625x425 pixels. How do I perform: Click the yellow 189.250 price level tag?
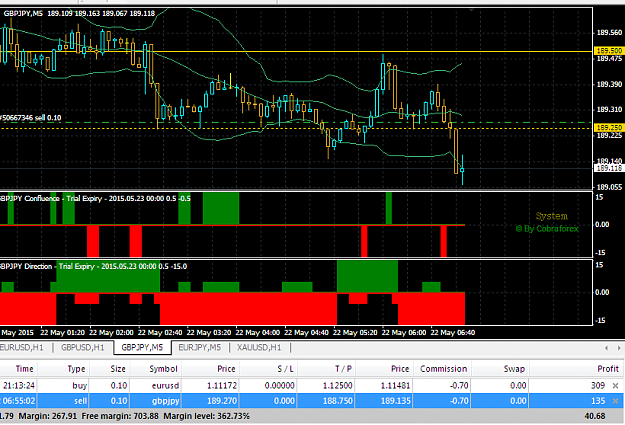tap(608, 128)
